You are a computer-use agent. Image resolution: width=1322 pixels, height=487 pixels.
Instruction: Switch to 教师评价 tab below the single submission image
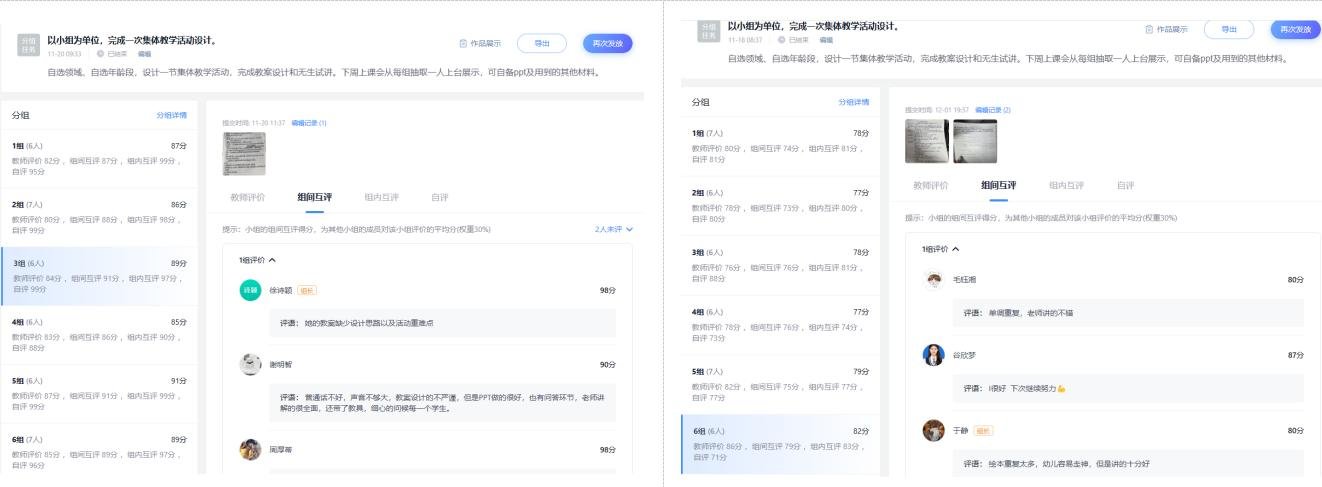[x=247, y=197]
